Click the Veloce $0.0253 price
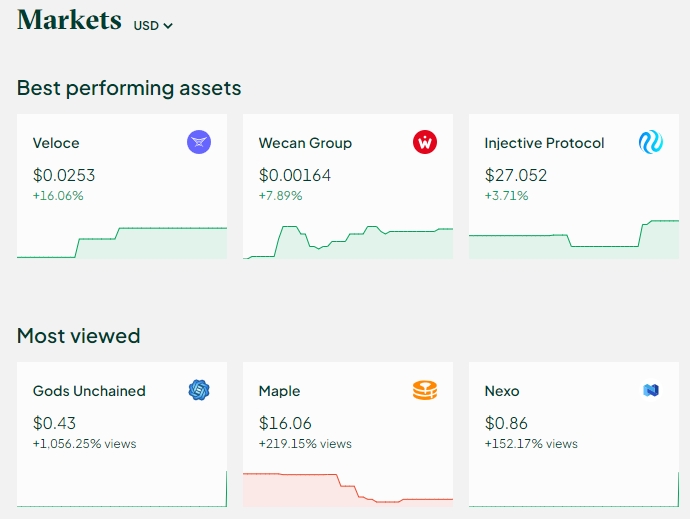This screenshot has height=519, width=690. (64, 175)
